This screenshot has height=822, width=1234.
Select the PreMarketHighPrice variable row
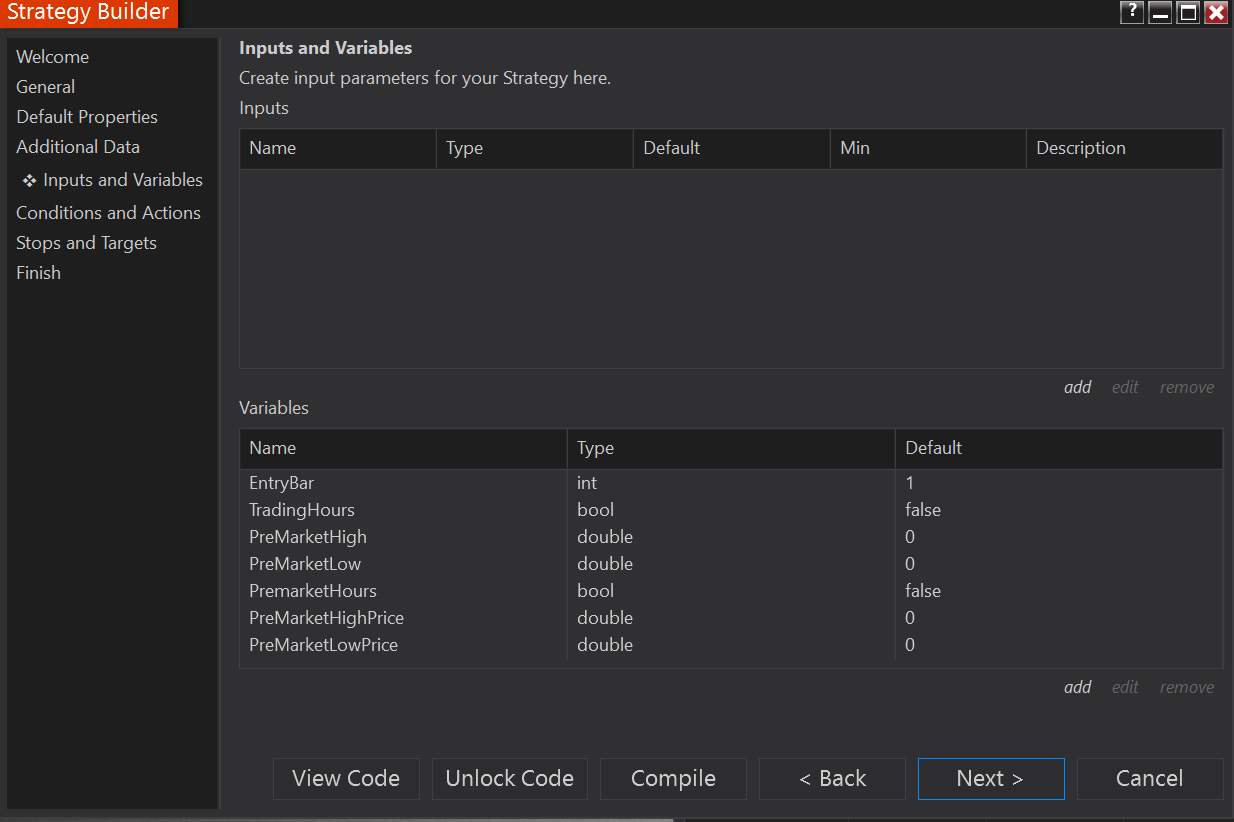(327, 618)
